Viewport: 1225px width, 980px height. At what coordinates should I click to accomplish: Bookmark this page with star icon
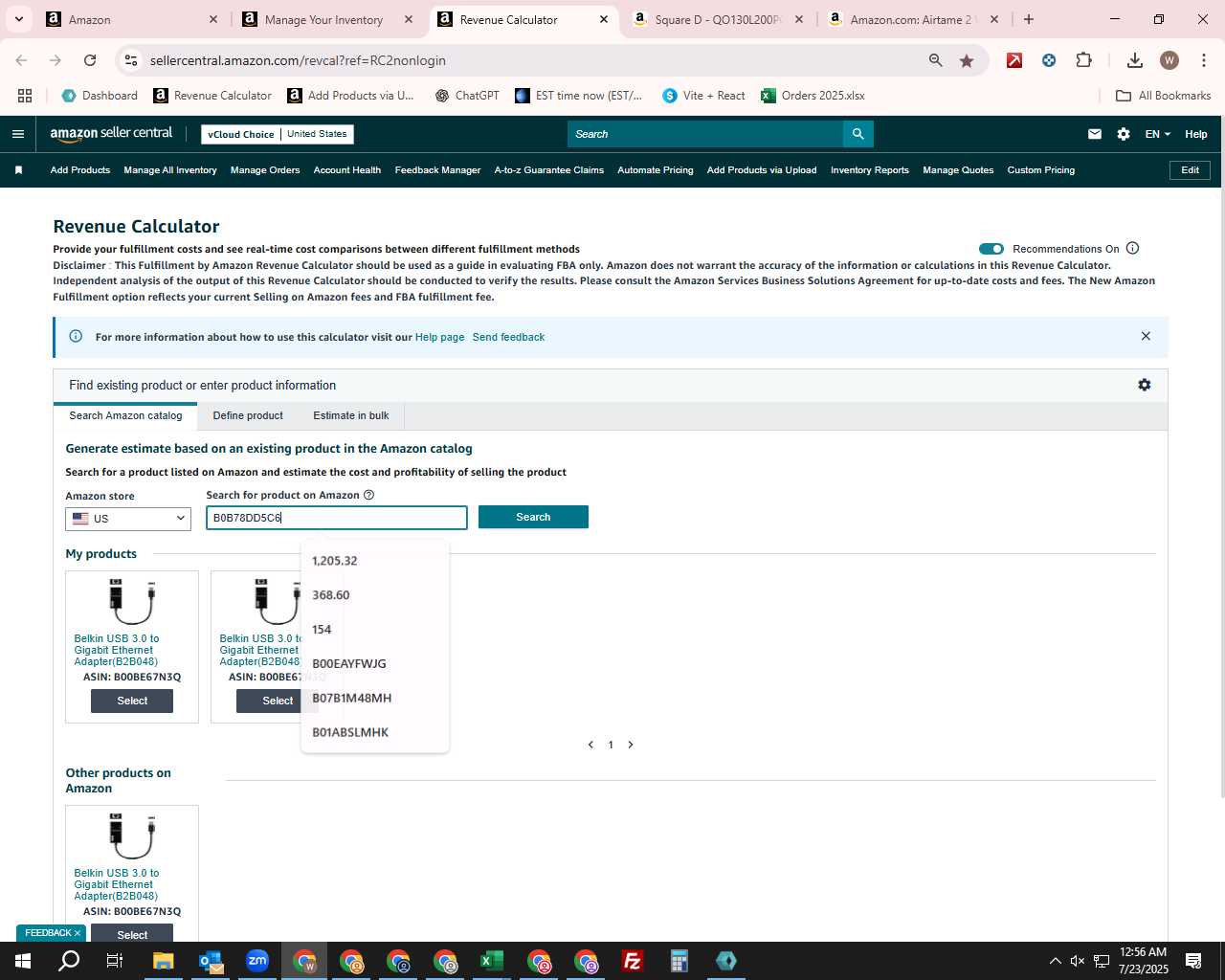point(967,60)
